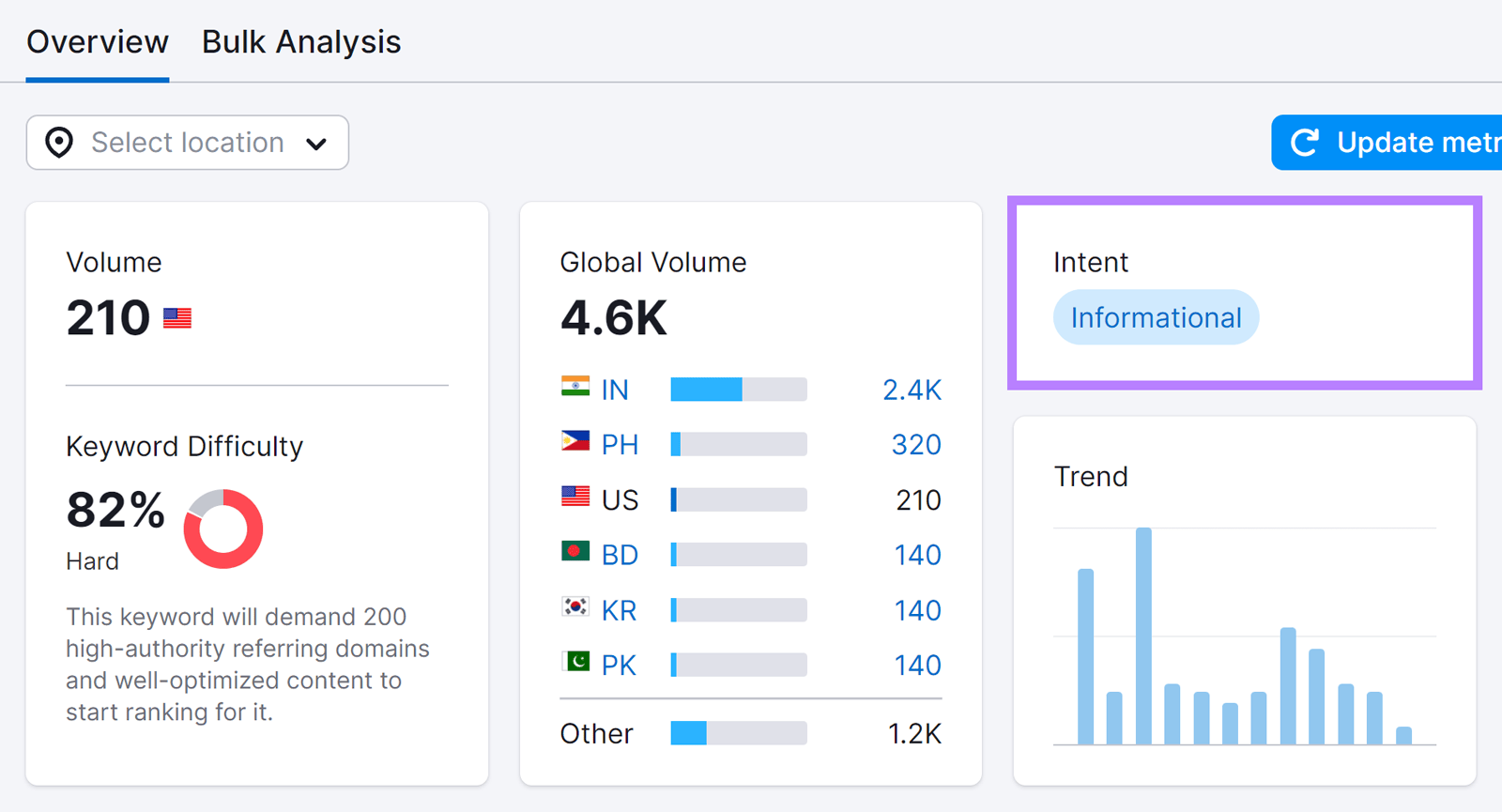
Task: Click the US flag in Global Volume list
Action: pos(575,496)
